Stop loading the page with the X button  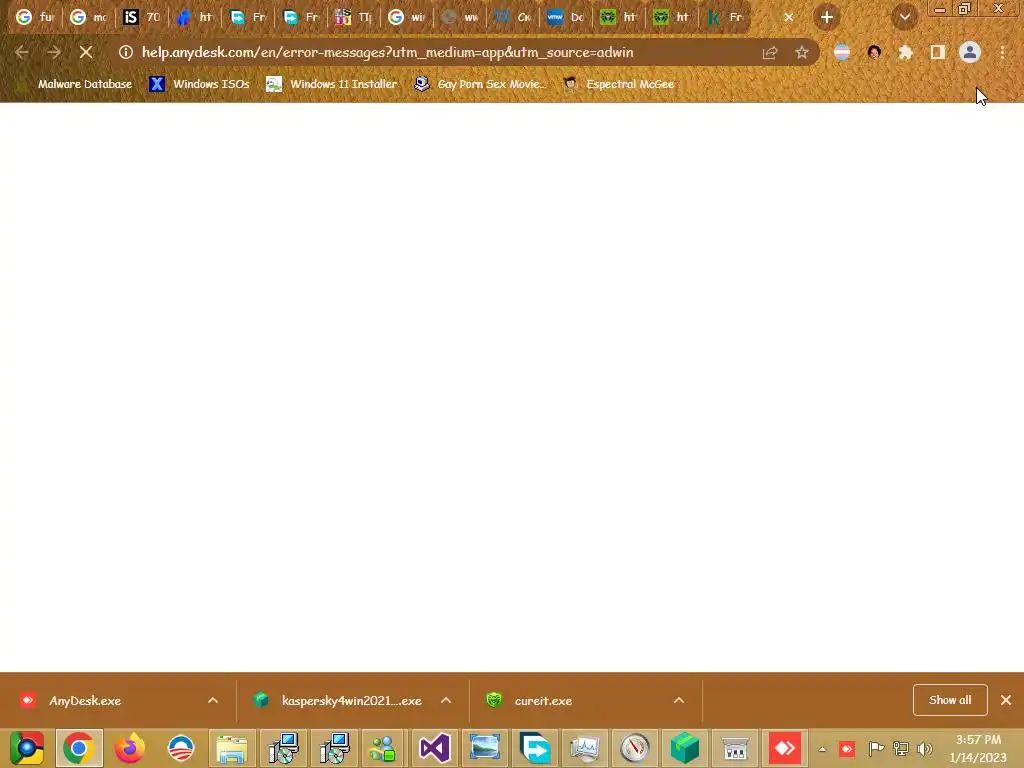point(86,52)
